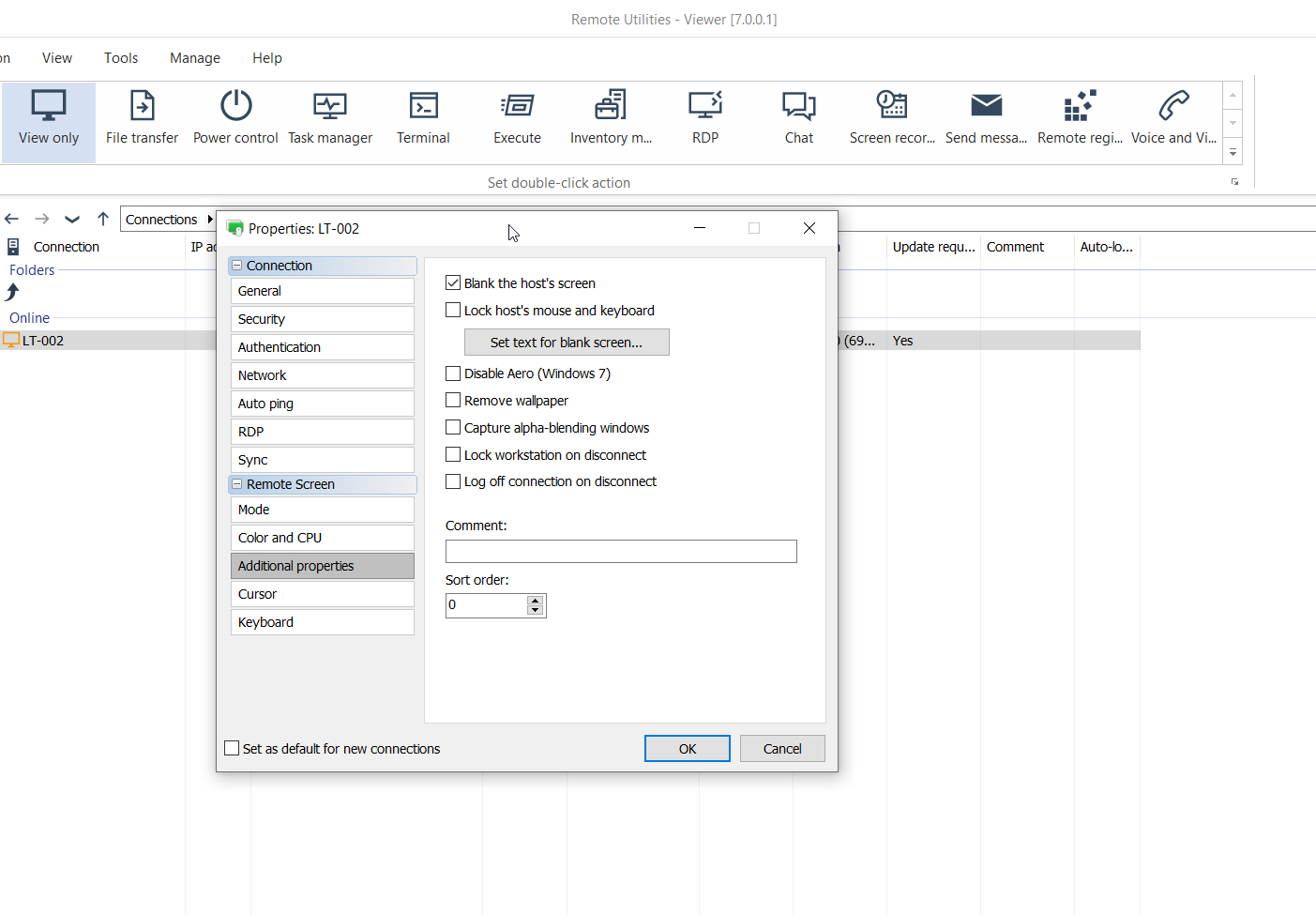Start a Chat session
The image size is (1316, 915).
click(799, 117)
